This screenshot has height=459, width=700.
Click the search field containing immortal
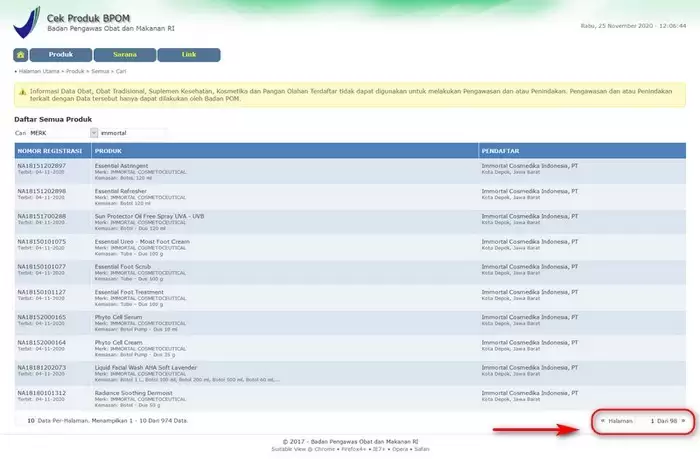coord(133,133)
